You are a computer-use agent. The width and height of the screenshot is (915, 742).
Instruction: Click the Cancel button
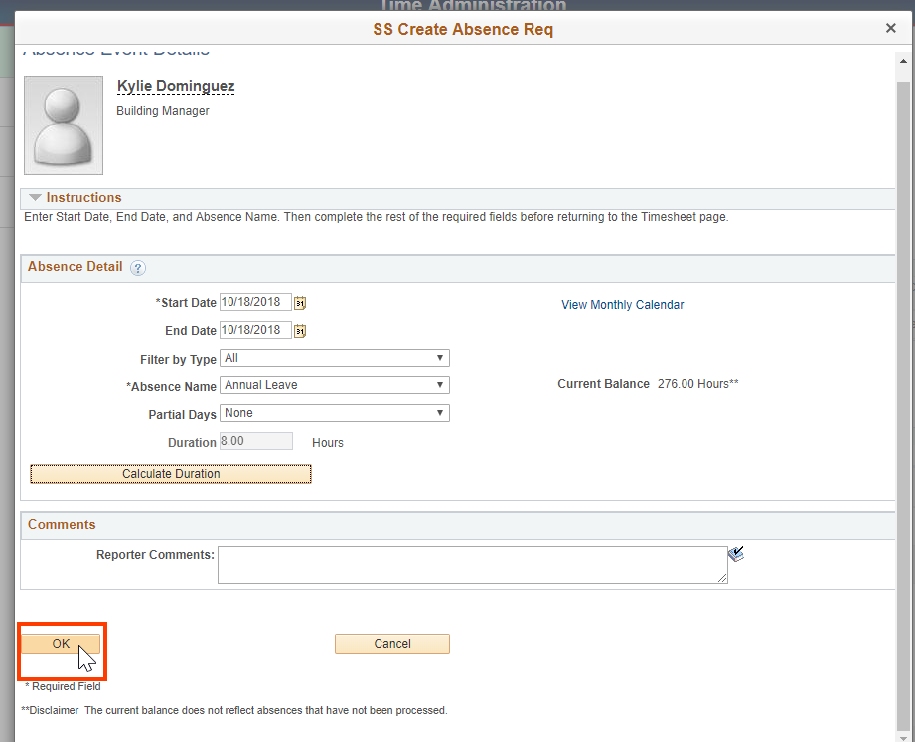pos(392,643)
